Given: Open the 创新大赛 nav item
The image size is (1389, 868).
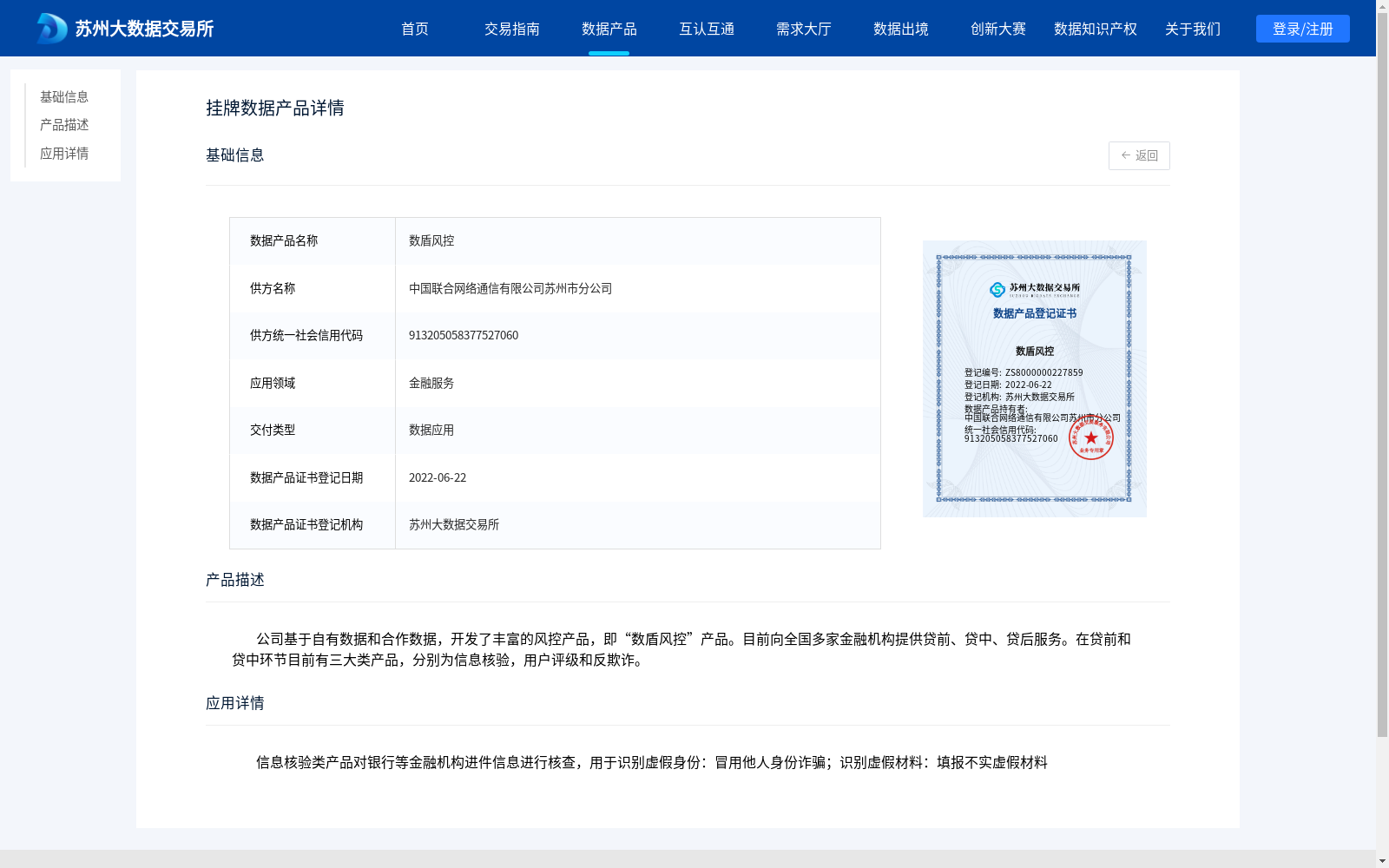Looking at the screenshot, I should [x=998, y=29].
